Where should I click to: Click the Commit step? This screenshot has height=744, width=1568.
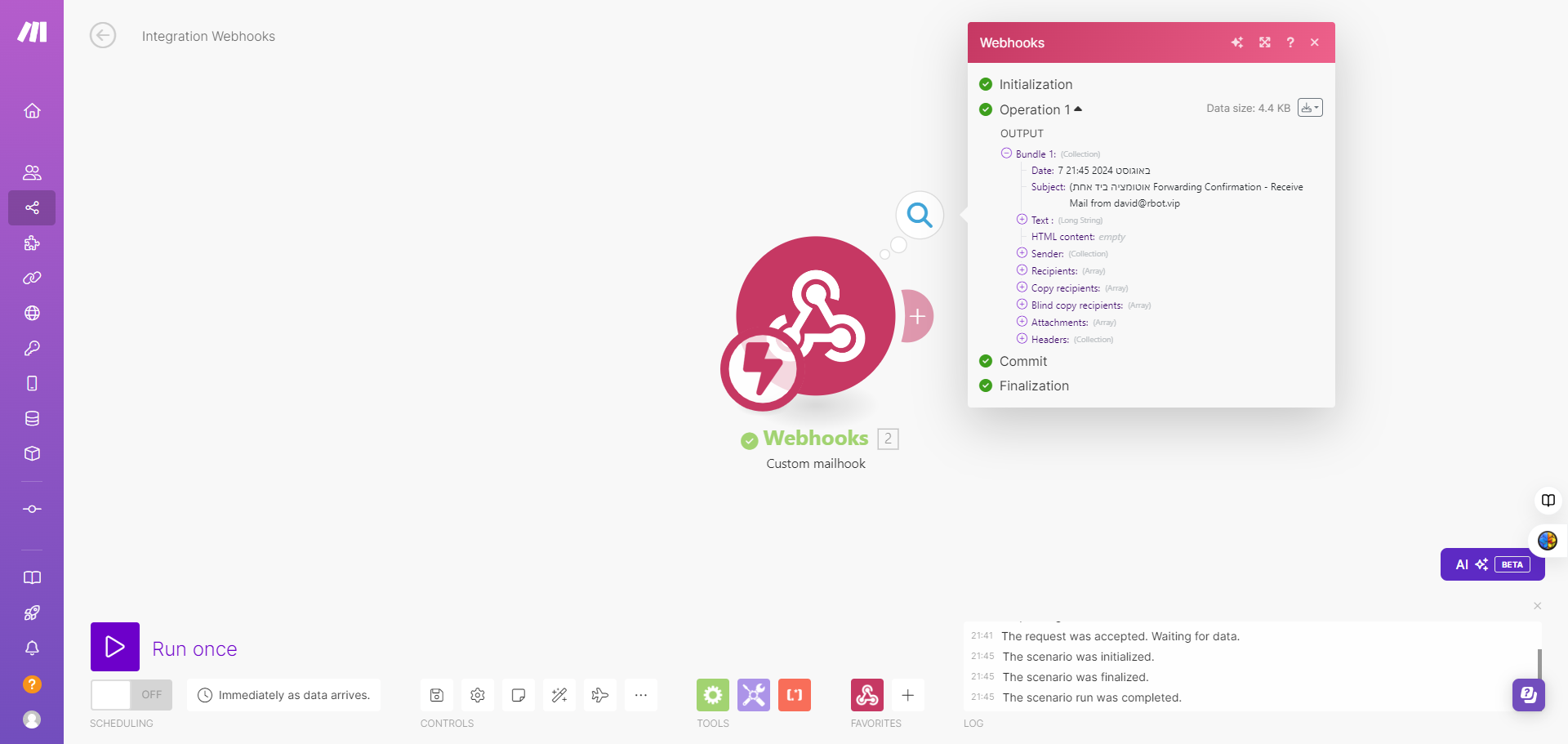click(1022, 361)
